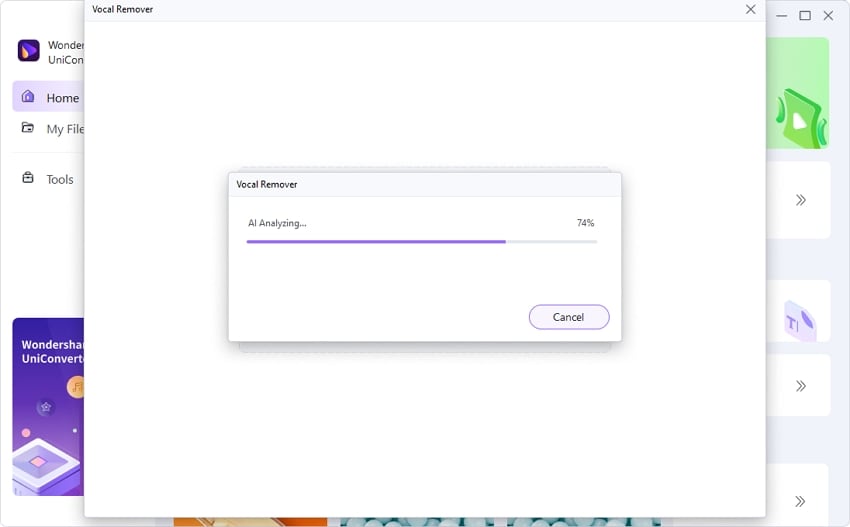Click the My Files folder icon

point(28,128)
